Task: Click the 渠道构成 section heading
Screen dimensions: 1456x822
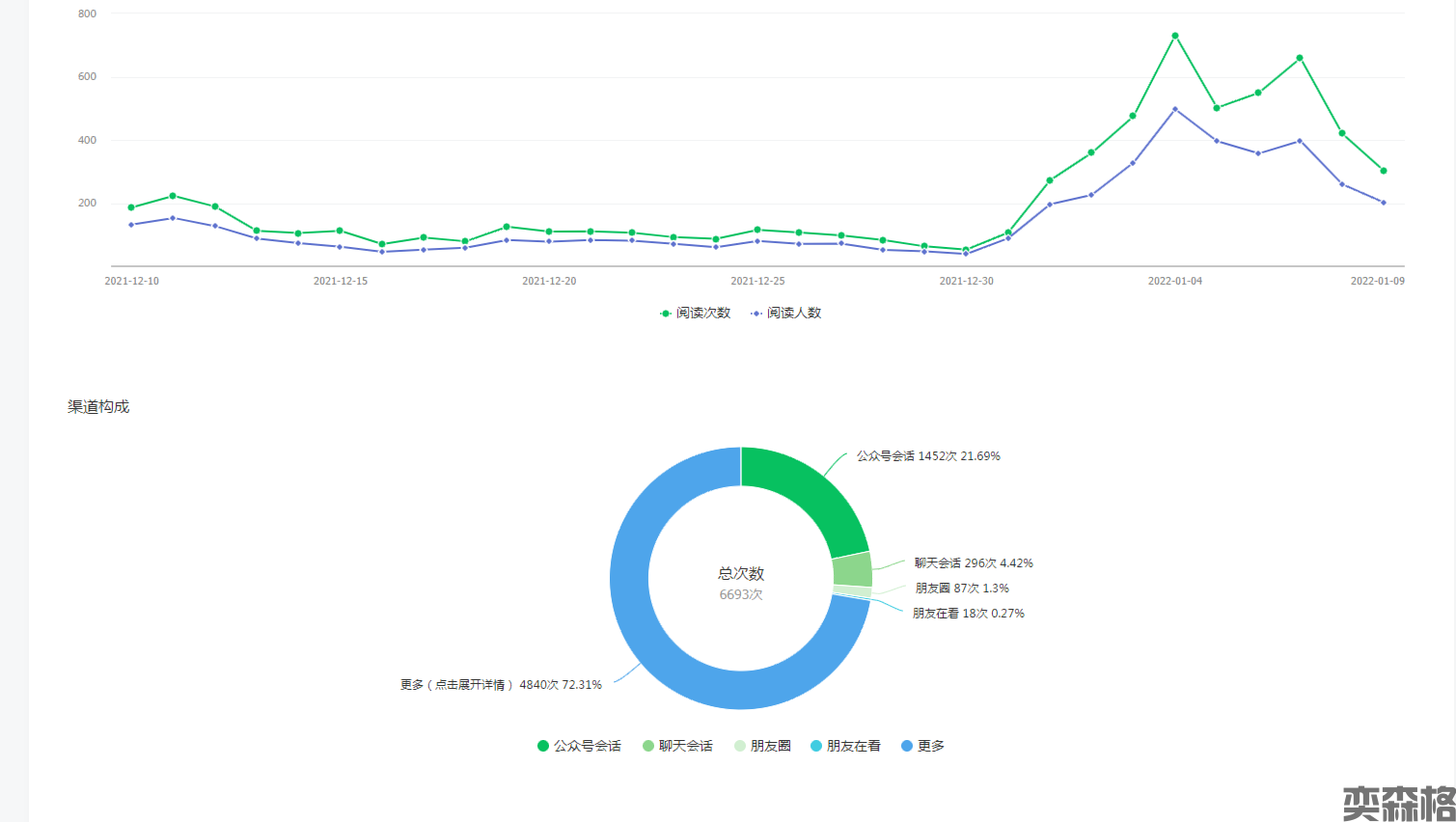Action: (x=98, y=406)
